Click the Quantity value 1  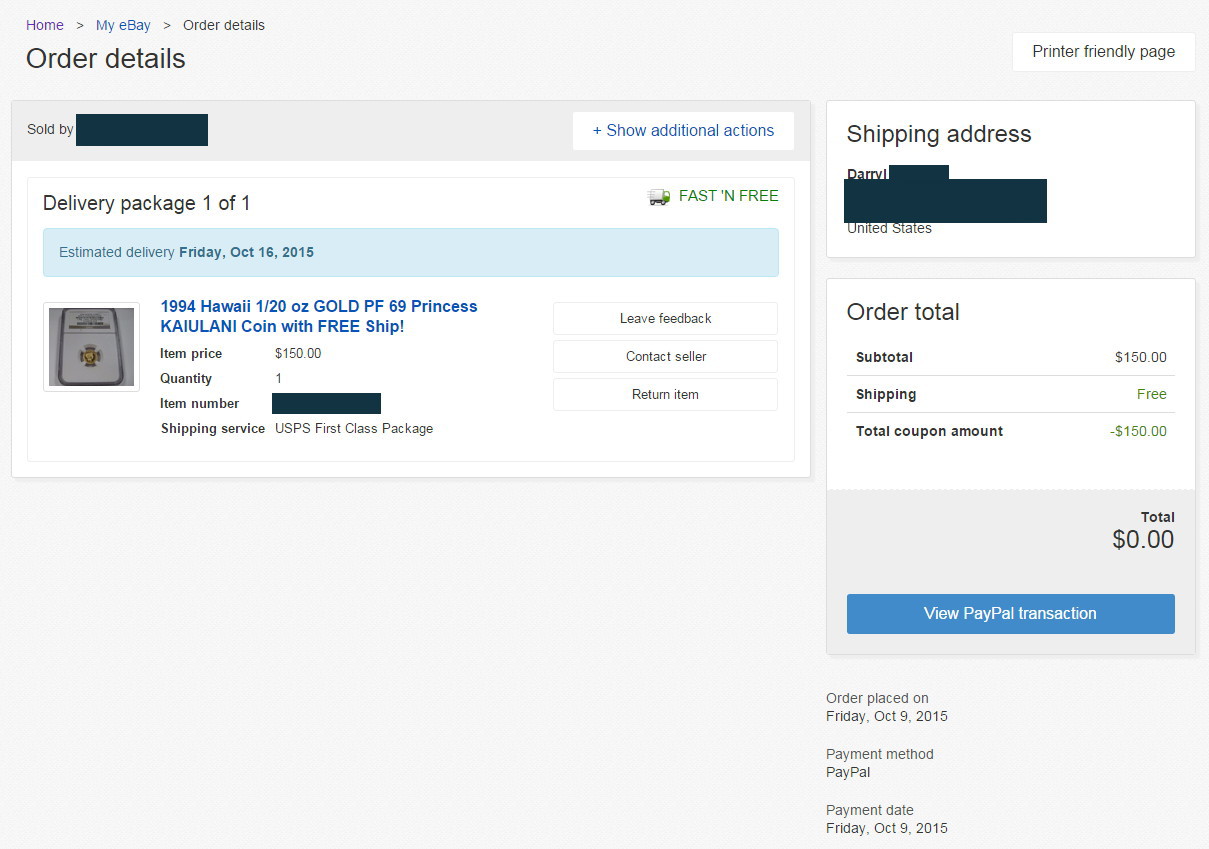point(279,378)
